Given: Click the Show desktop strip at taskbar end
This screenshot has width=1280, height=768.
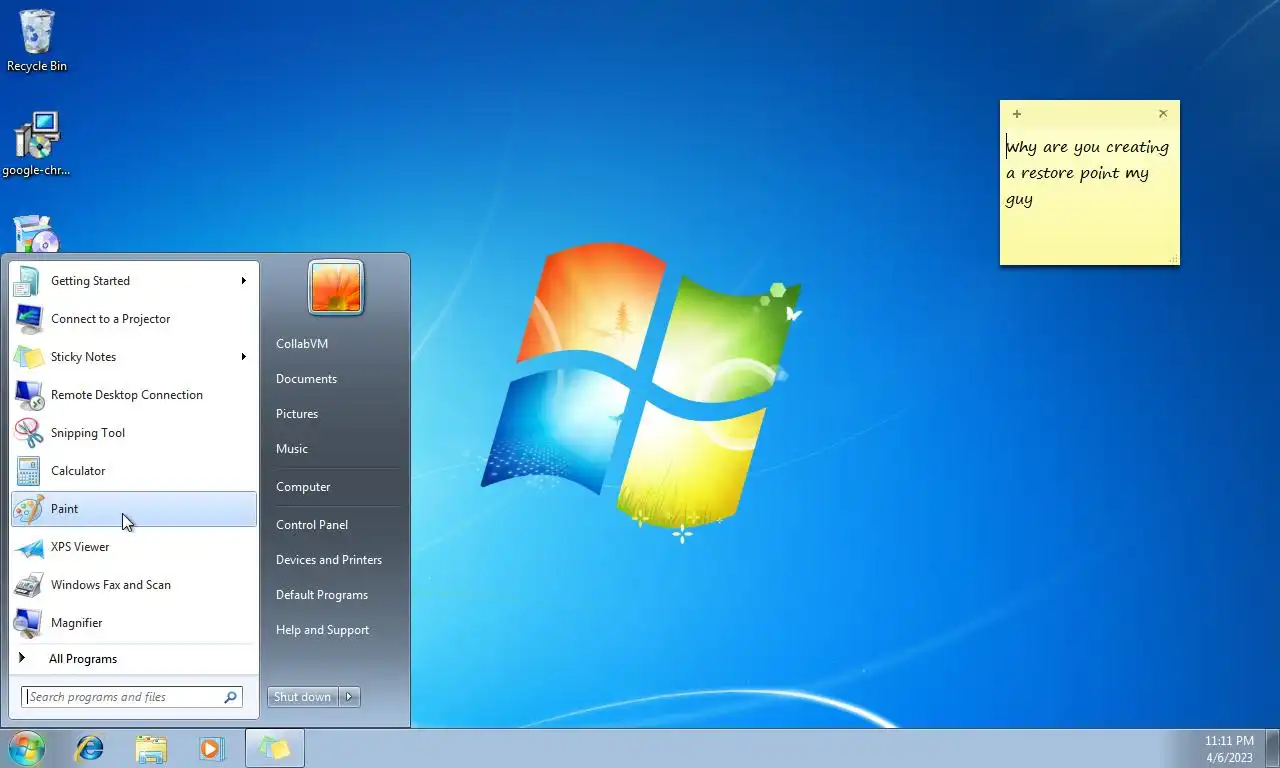Looking at the screenshot, I should point(1272,748).
